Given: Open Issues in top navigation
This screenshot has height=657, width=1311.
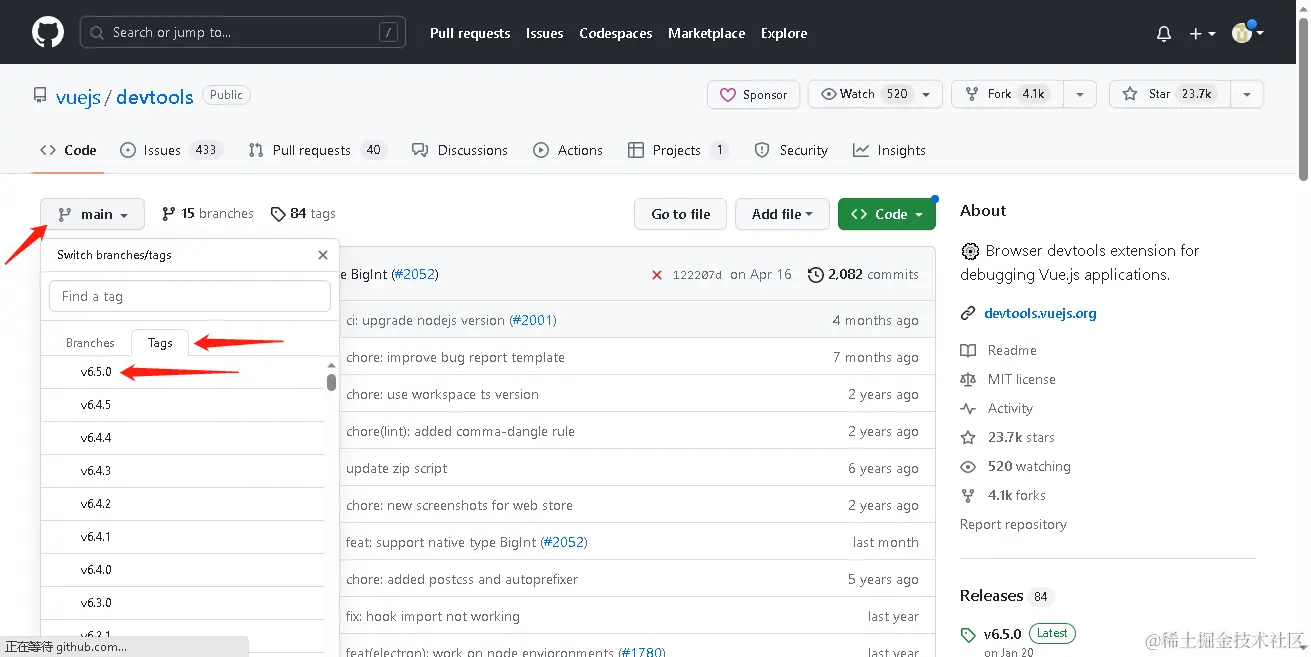Looking at the screenshot, I should pyautogui.click(x=545, y=33).
